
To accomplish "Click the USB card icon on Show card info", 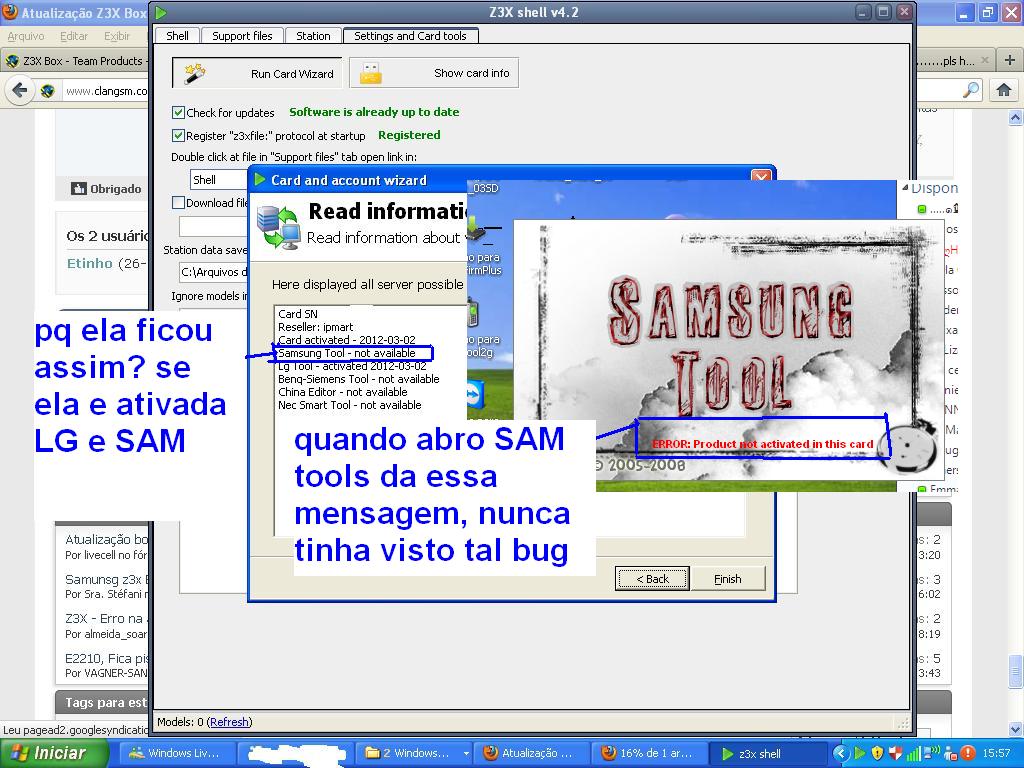I will 371,73.
